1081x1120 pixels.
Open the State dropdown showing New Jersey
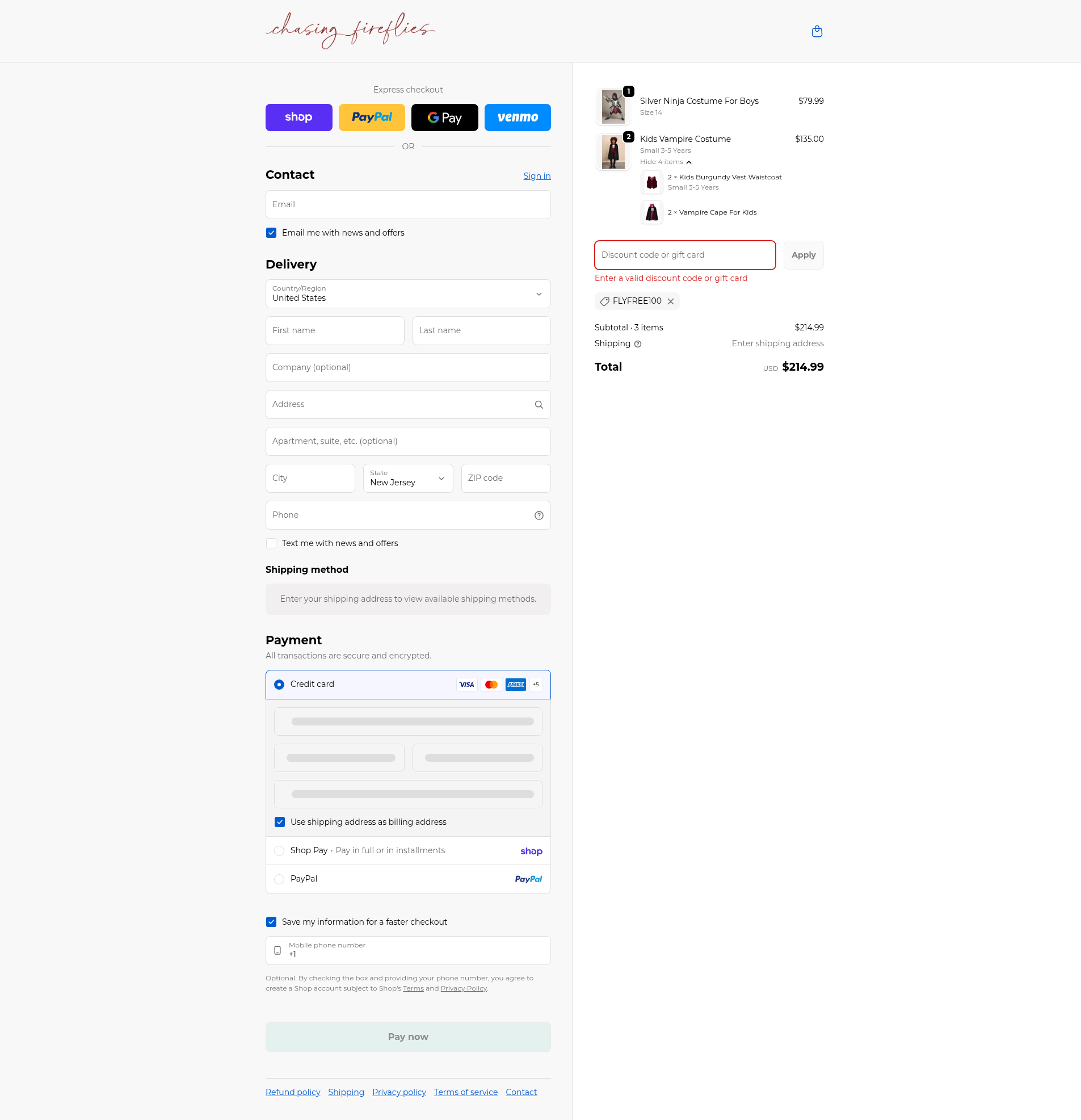(x=407, y=479)
